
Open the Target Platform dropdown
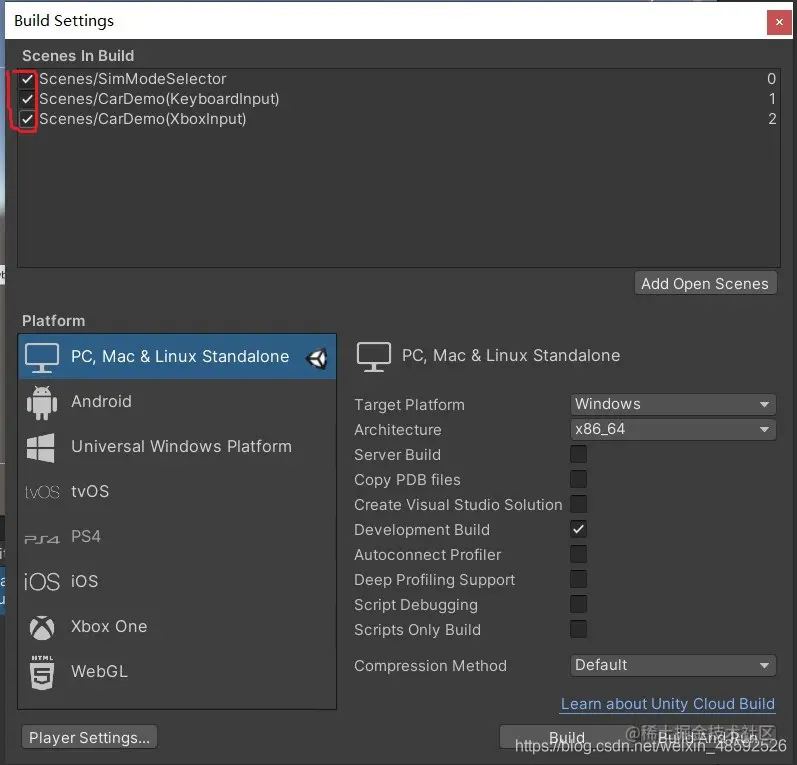point(673,404)
